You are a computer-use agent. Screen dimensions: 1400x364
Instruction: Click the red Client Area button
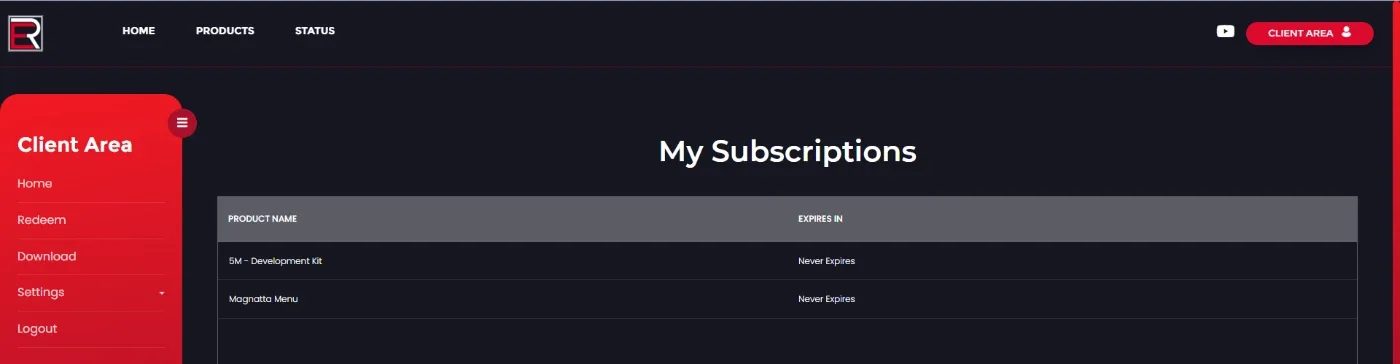pos(1310,33)
